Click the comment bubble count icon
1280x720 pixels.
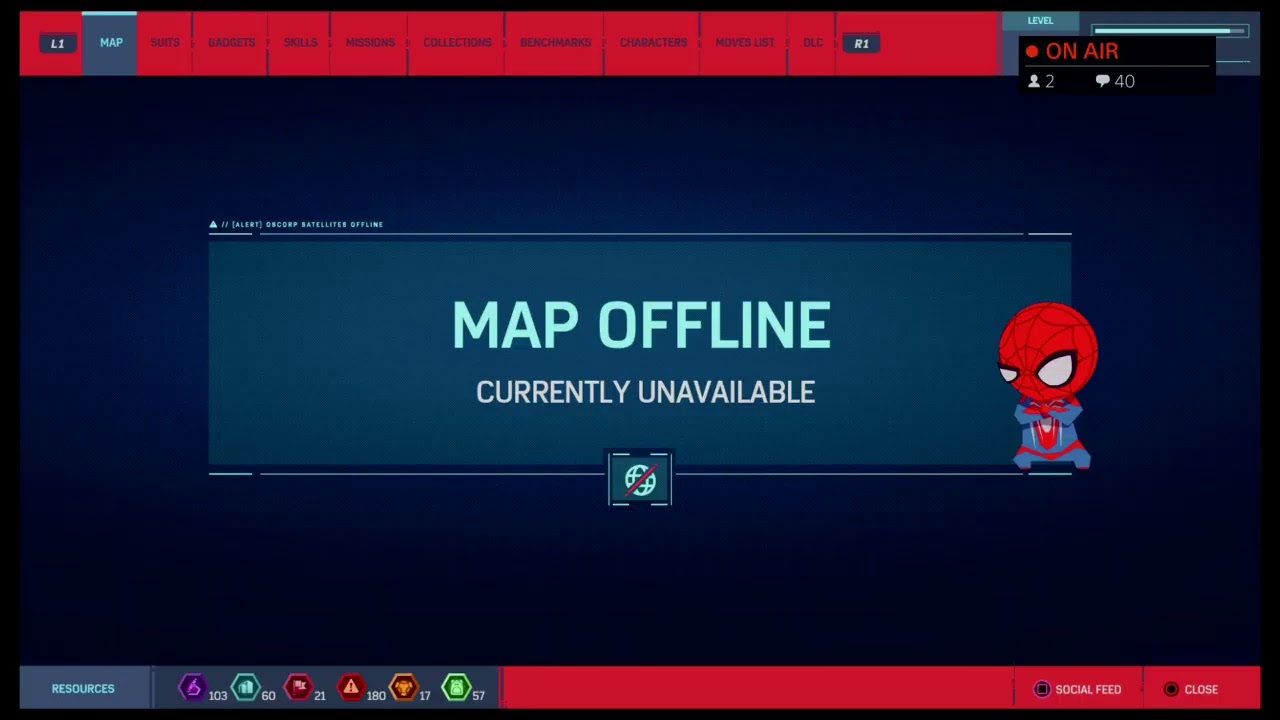(1102, 81)
